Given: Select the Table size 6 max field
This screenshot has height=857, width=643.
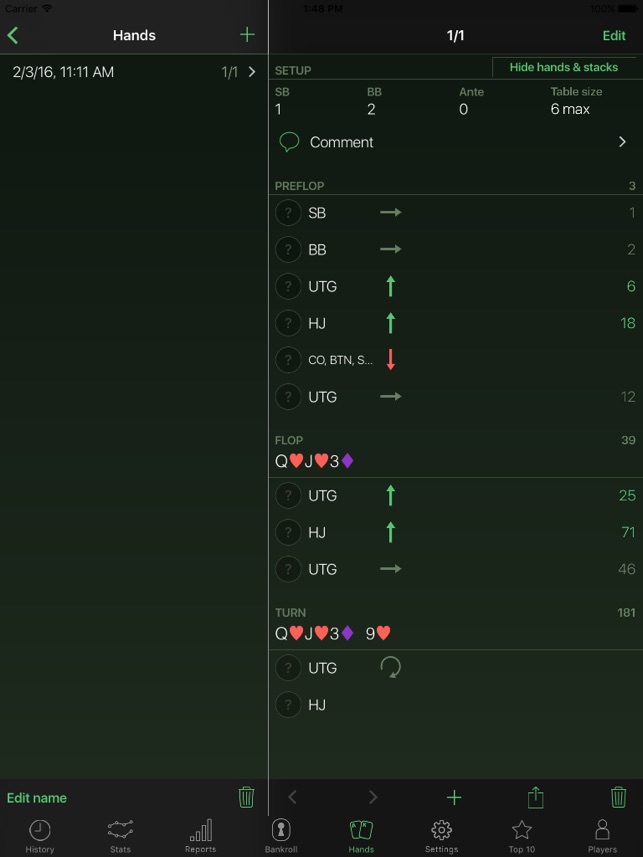Looking at the screenshot, I should coord(576,101).
